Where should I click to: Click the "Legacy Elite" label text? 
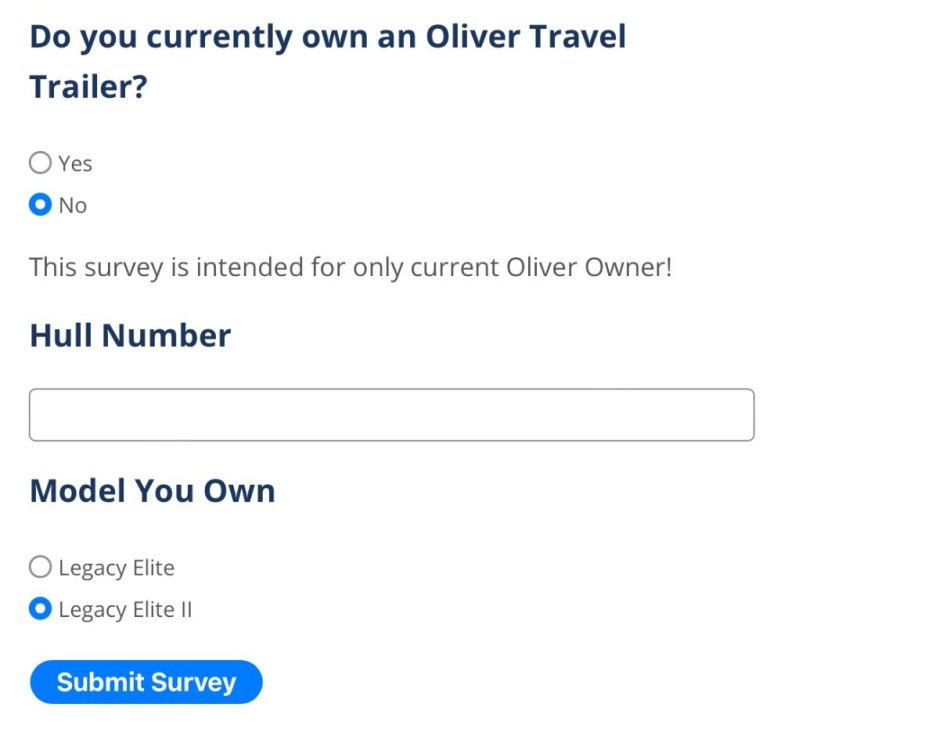(116, 568)
